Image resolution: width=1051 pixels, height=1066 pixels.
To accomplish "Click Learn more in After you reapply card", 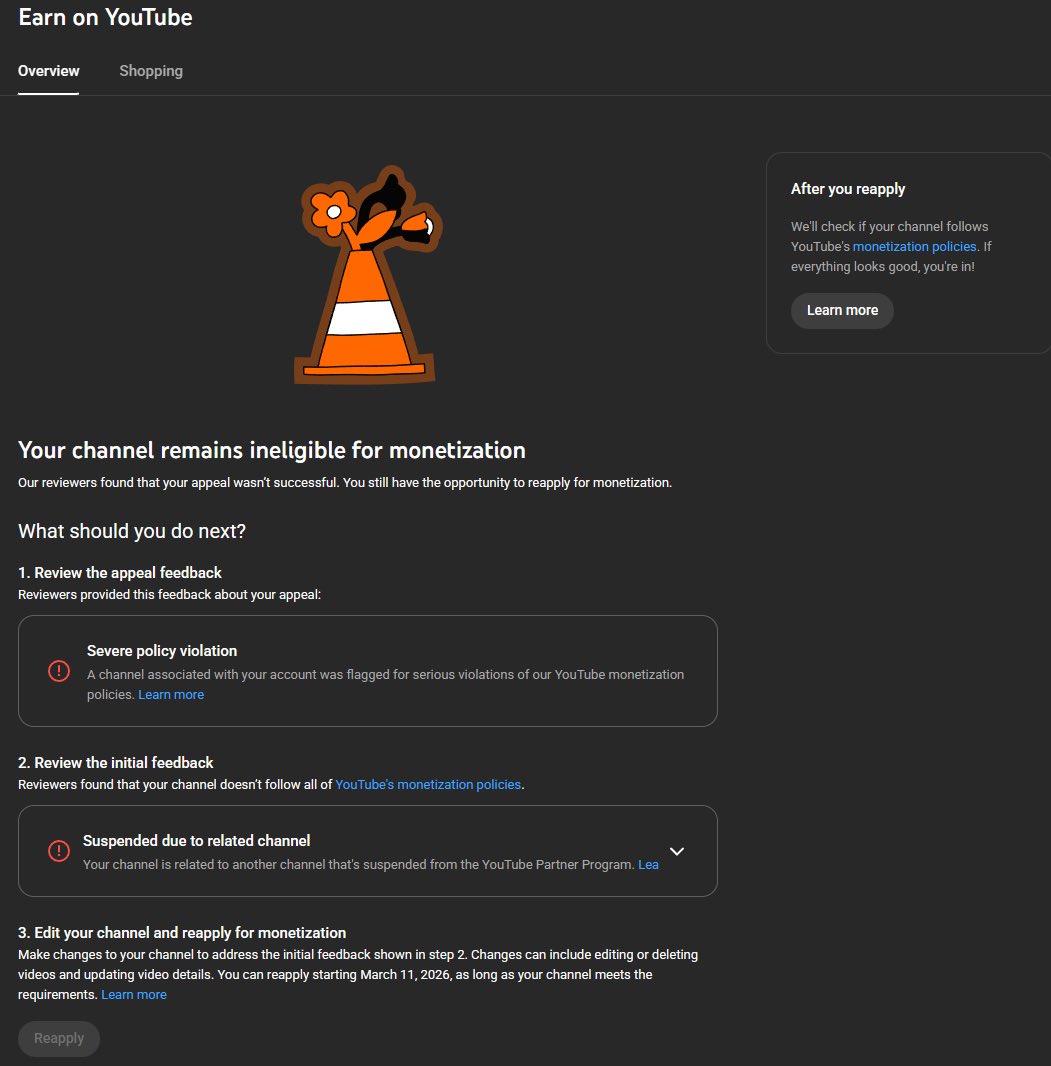I will 842,311.
